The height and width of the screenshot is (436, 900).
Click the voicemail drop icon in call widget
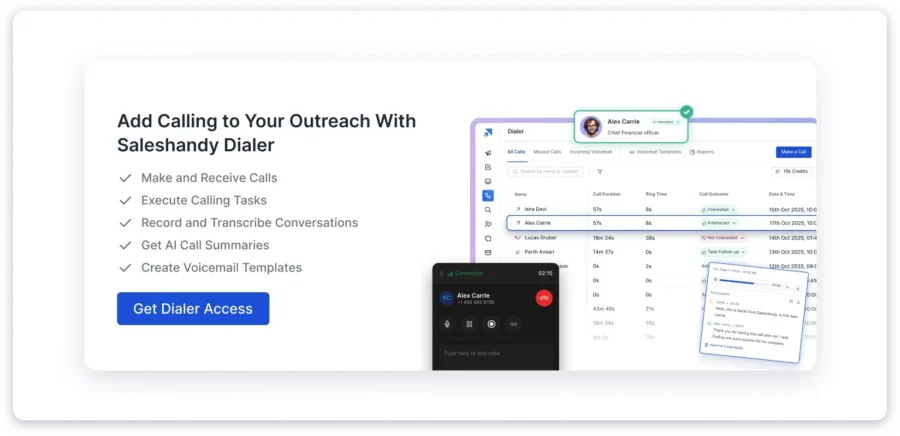click(514, 324)
